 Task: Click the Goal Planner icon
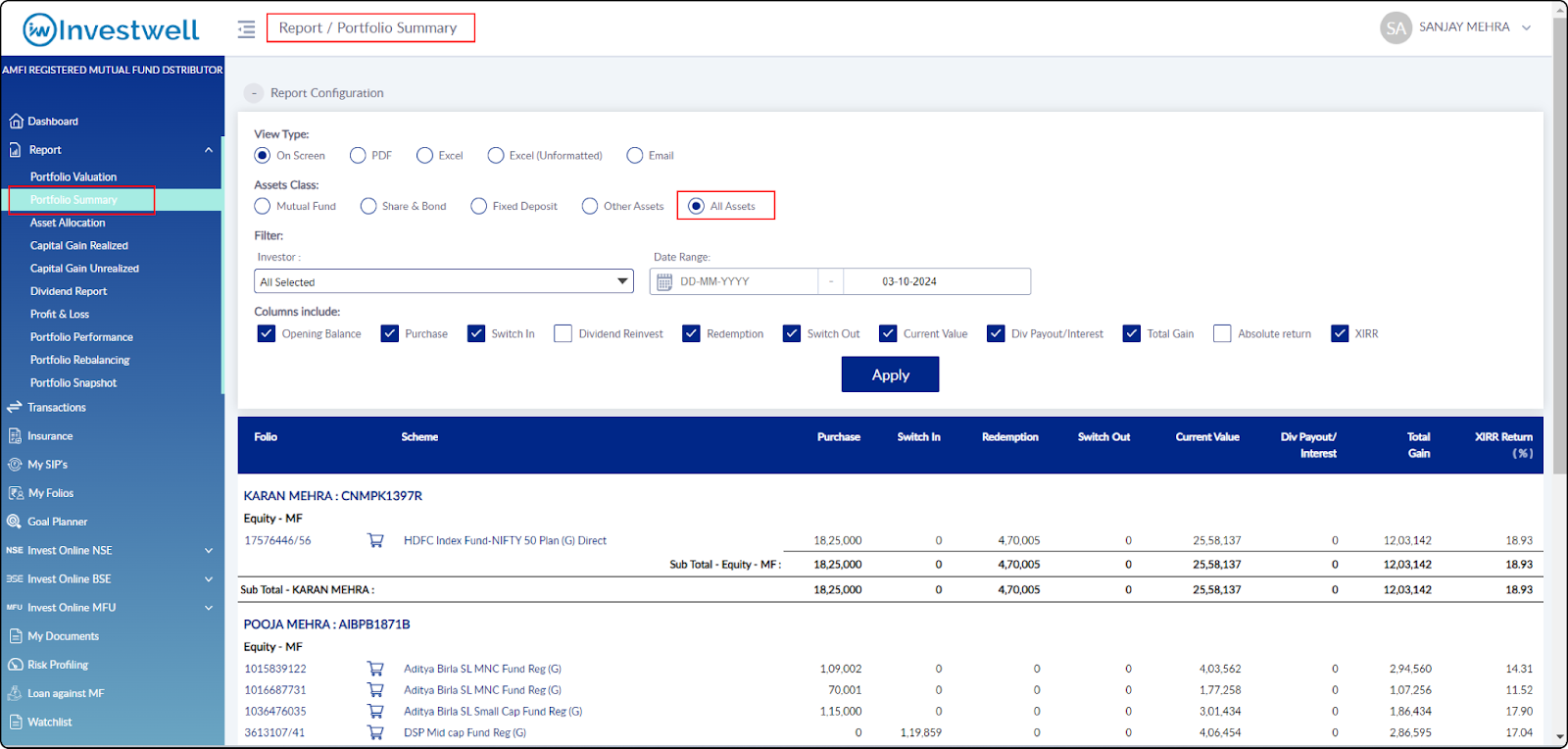(15, 522)
